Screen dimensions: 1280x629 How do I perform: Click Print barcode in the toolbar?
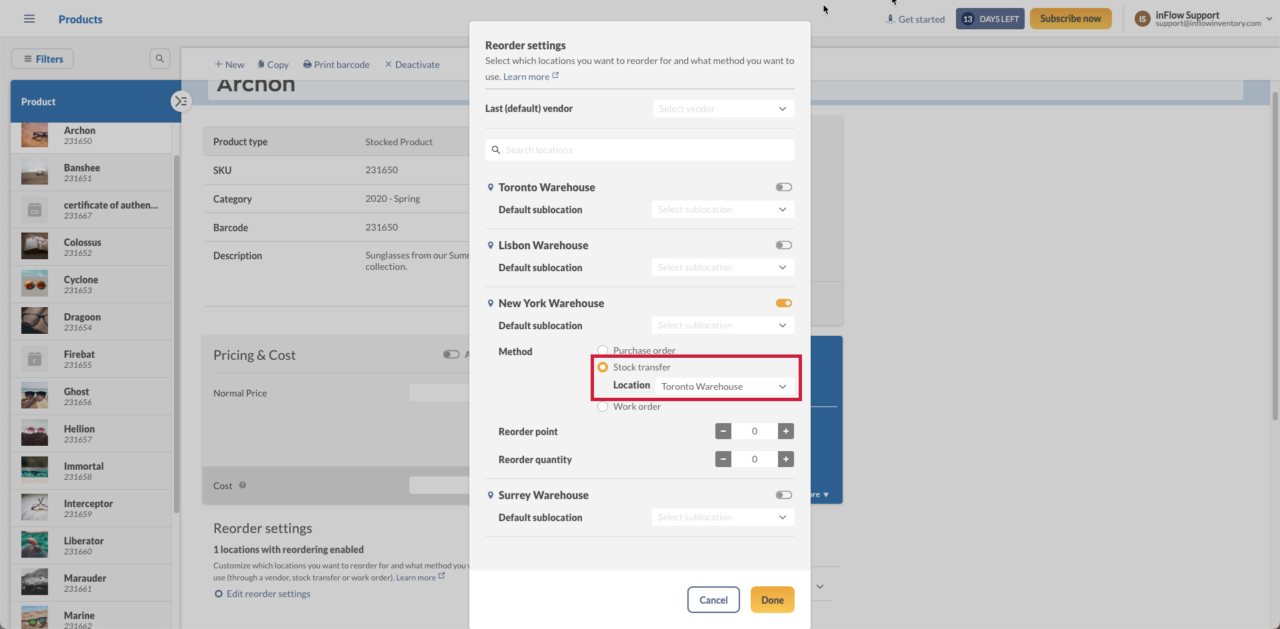click(x=336, y=65)
